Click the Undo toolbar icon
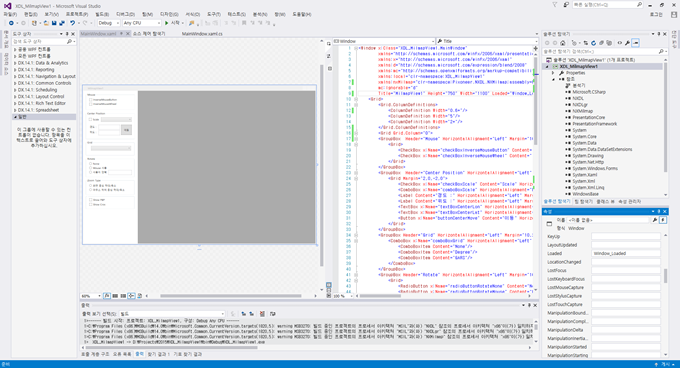This screenshot has width=680, height=368. point(72,23)
